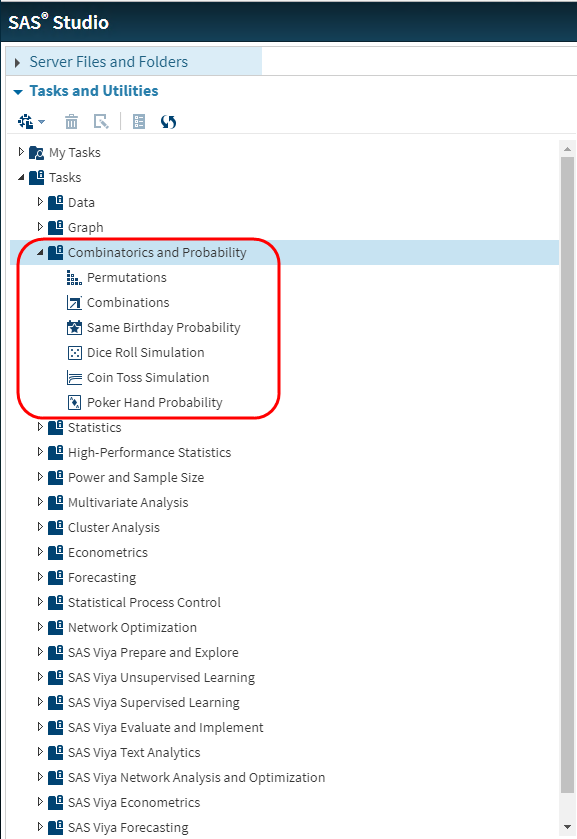Open the Dice Roll Simulation icon

pyautogui.click(x=74, y=353)
